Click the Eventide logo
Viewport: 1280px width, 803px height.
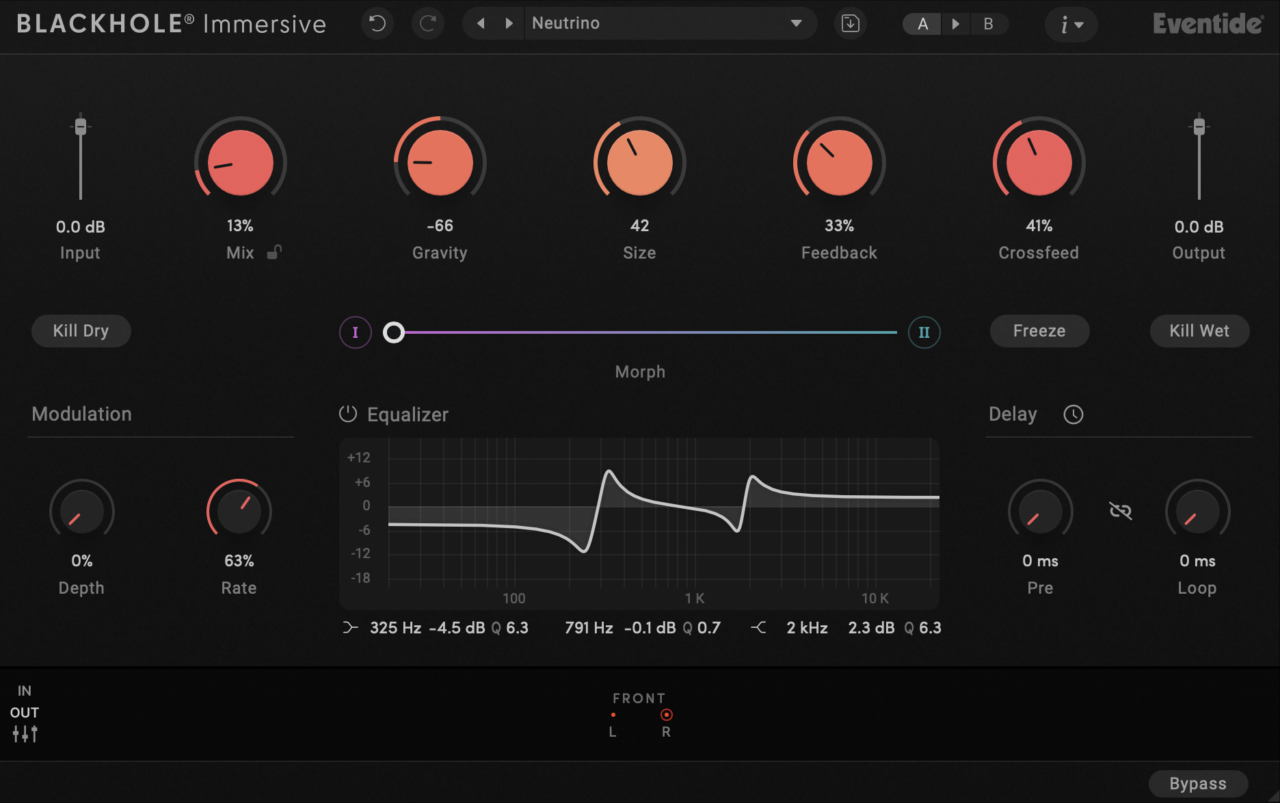tap(1207, 23)
